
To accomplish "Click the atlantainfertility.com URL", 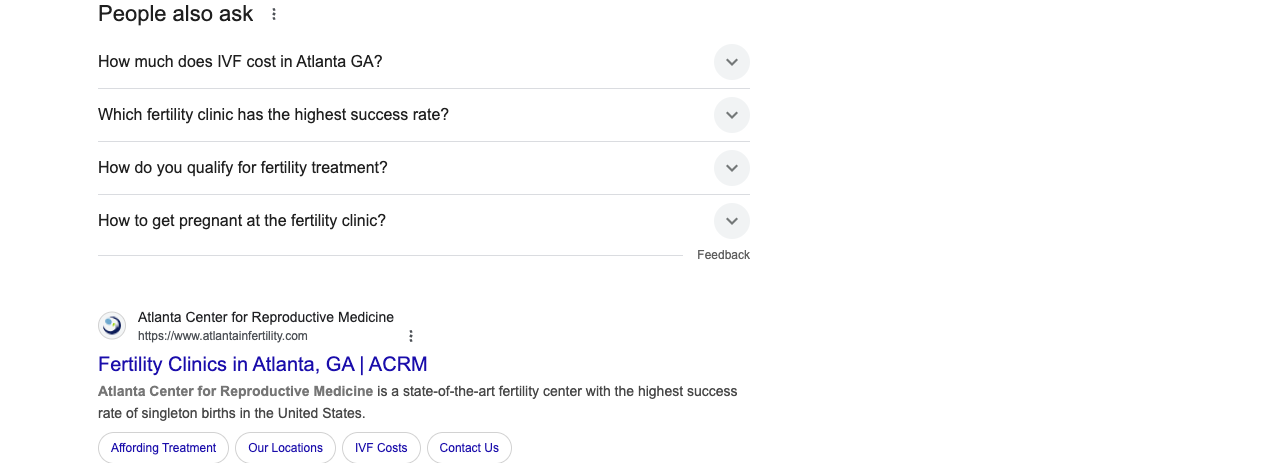I will coord(223,336).
